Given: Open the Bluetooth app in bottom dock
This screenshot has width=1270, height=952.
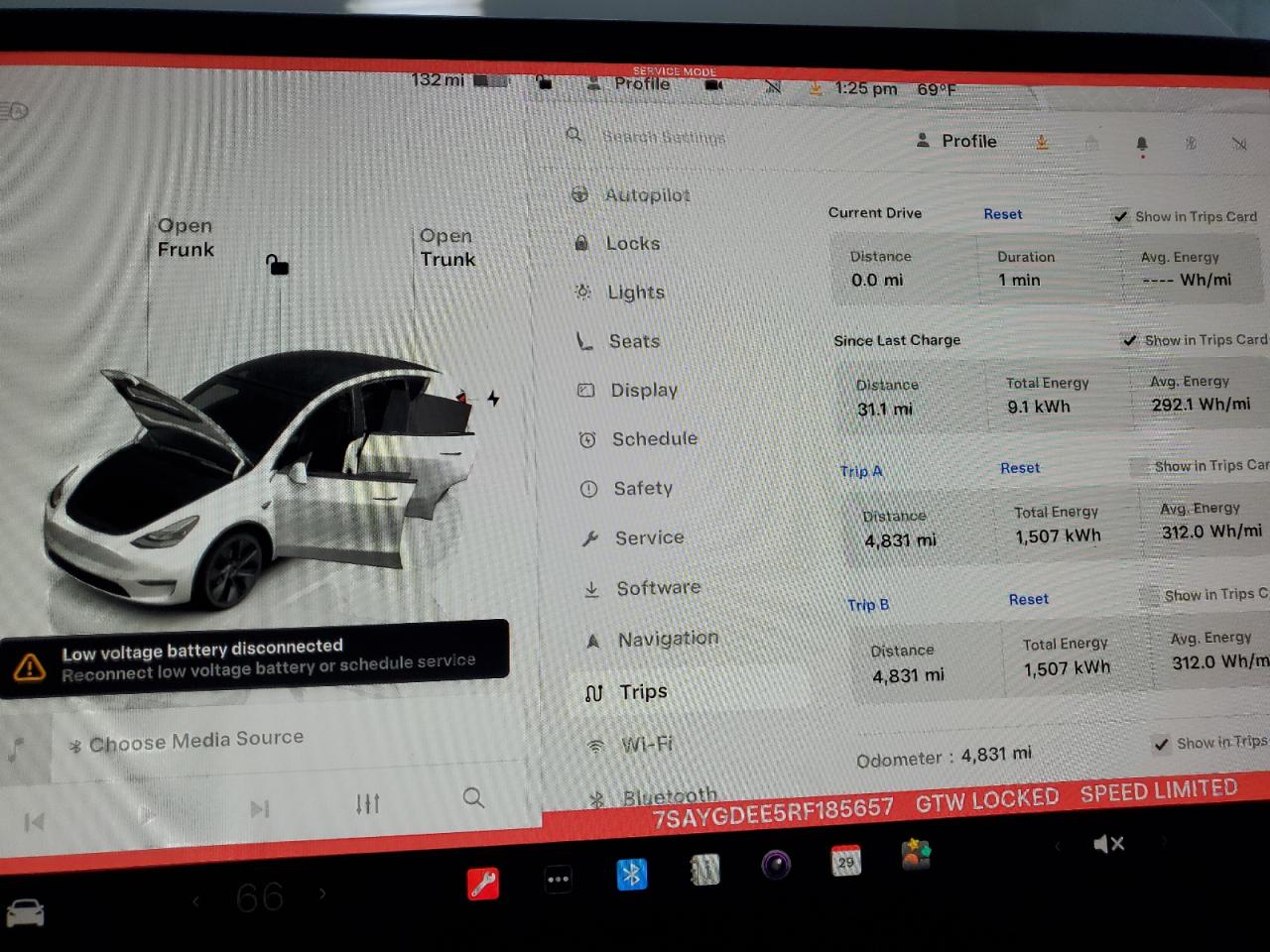Looking at the screenshot, I should (631, 874).
